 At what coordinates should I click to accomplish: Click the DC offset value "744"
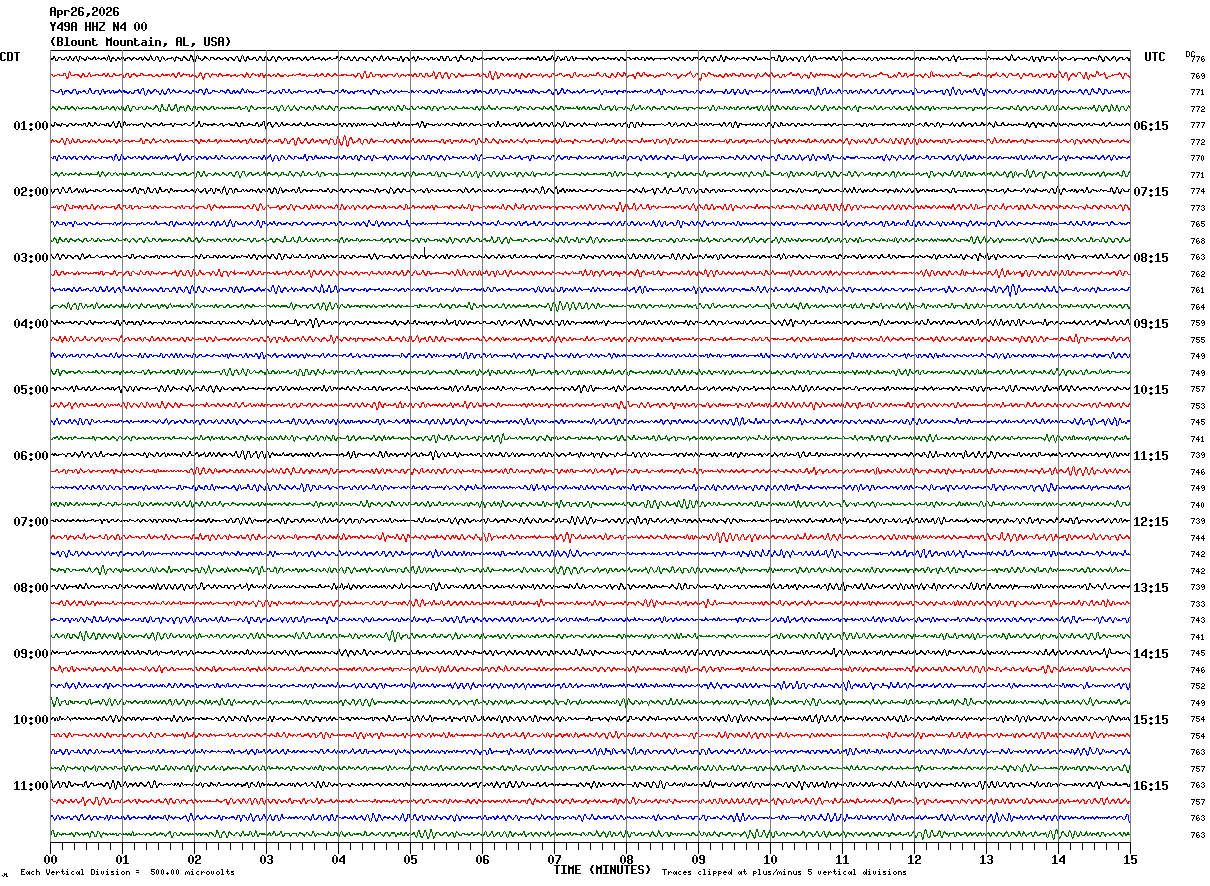point(1198,538)
